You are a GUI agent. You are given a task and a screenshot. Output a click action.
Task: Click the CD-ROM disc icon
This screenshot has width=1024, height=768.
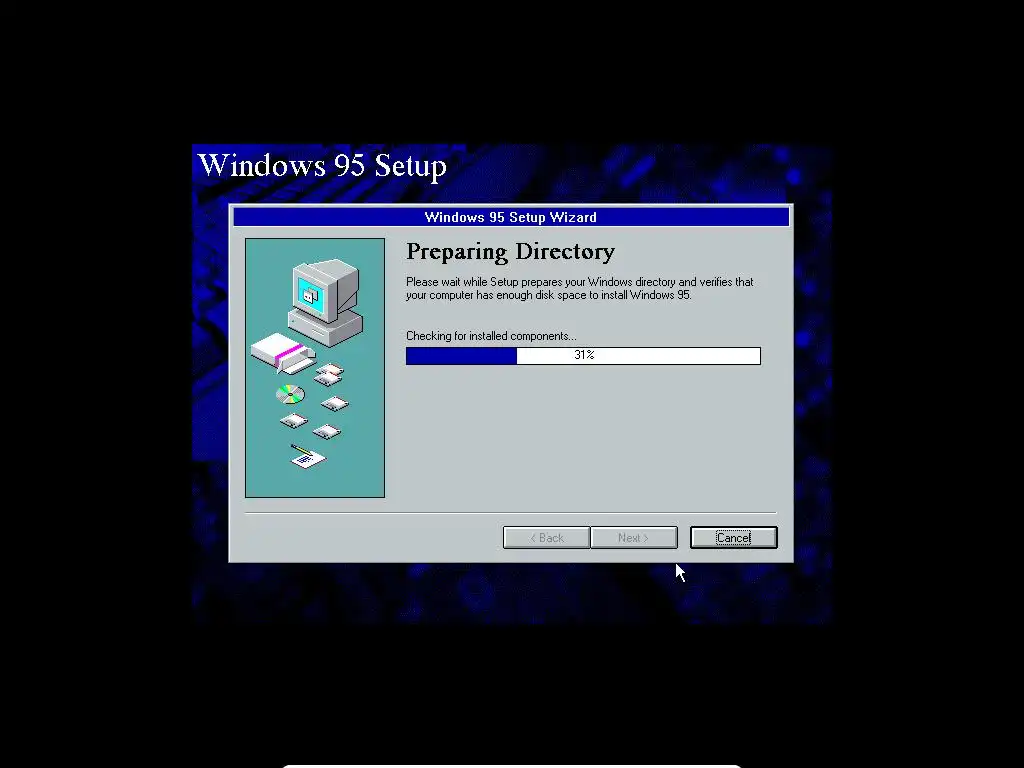[x=290, y=394]
